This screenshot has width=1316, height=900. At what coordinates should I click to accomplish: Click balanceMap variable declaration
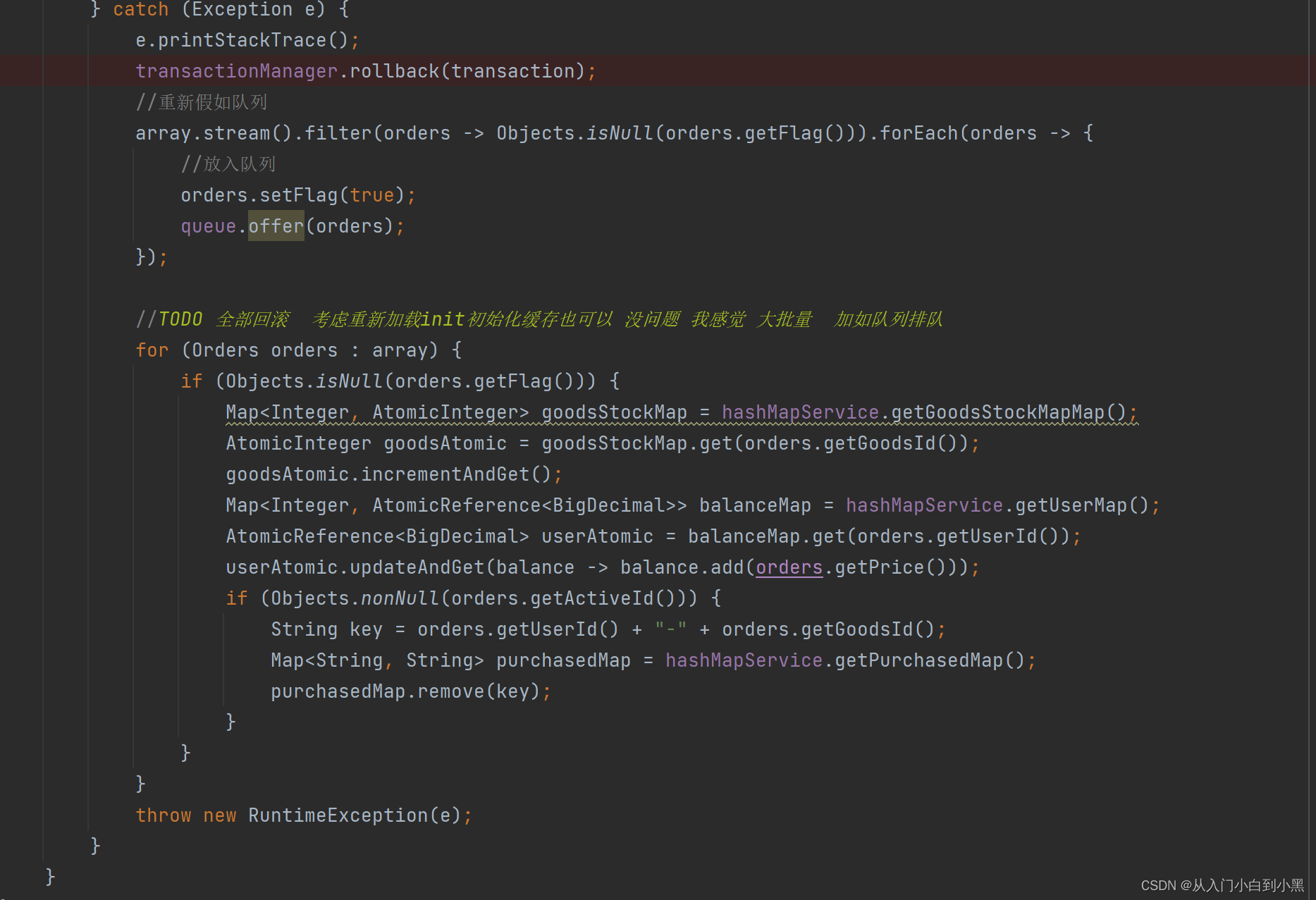(x=755, y=505)
